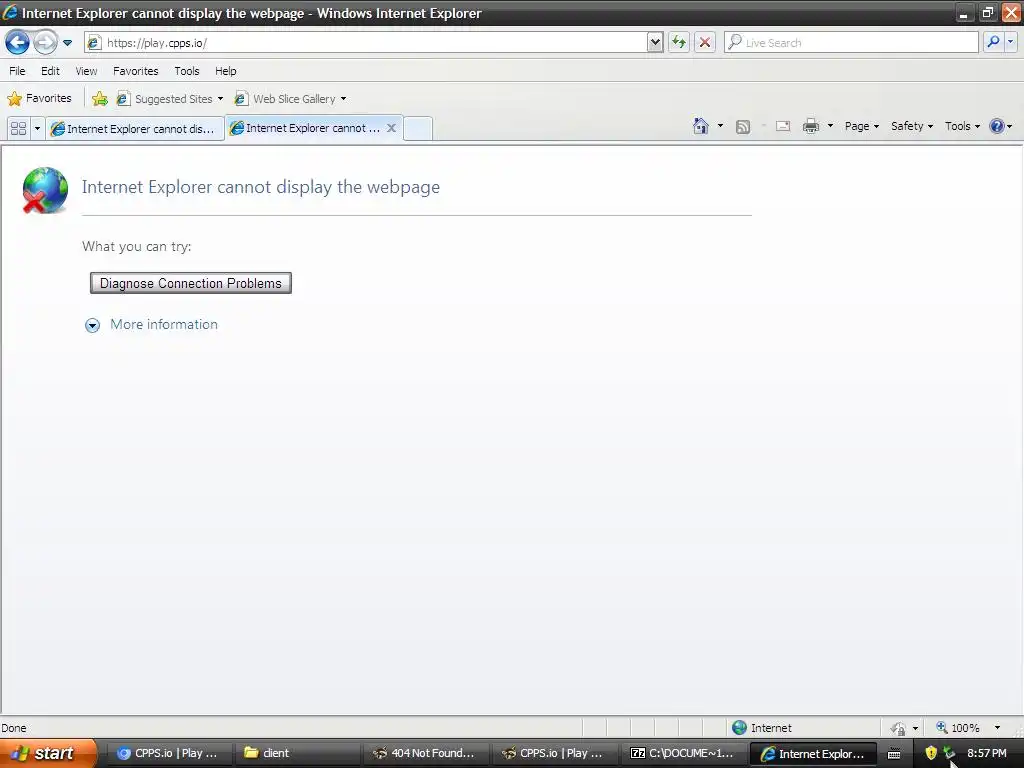Screen dimensions: 1024x768
Task: Open the View menu
Action: [x=86, y=71]
